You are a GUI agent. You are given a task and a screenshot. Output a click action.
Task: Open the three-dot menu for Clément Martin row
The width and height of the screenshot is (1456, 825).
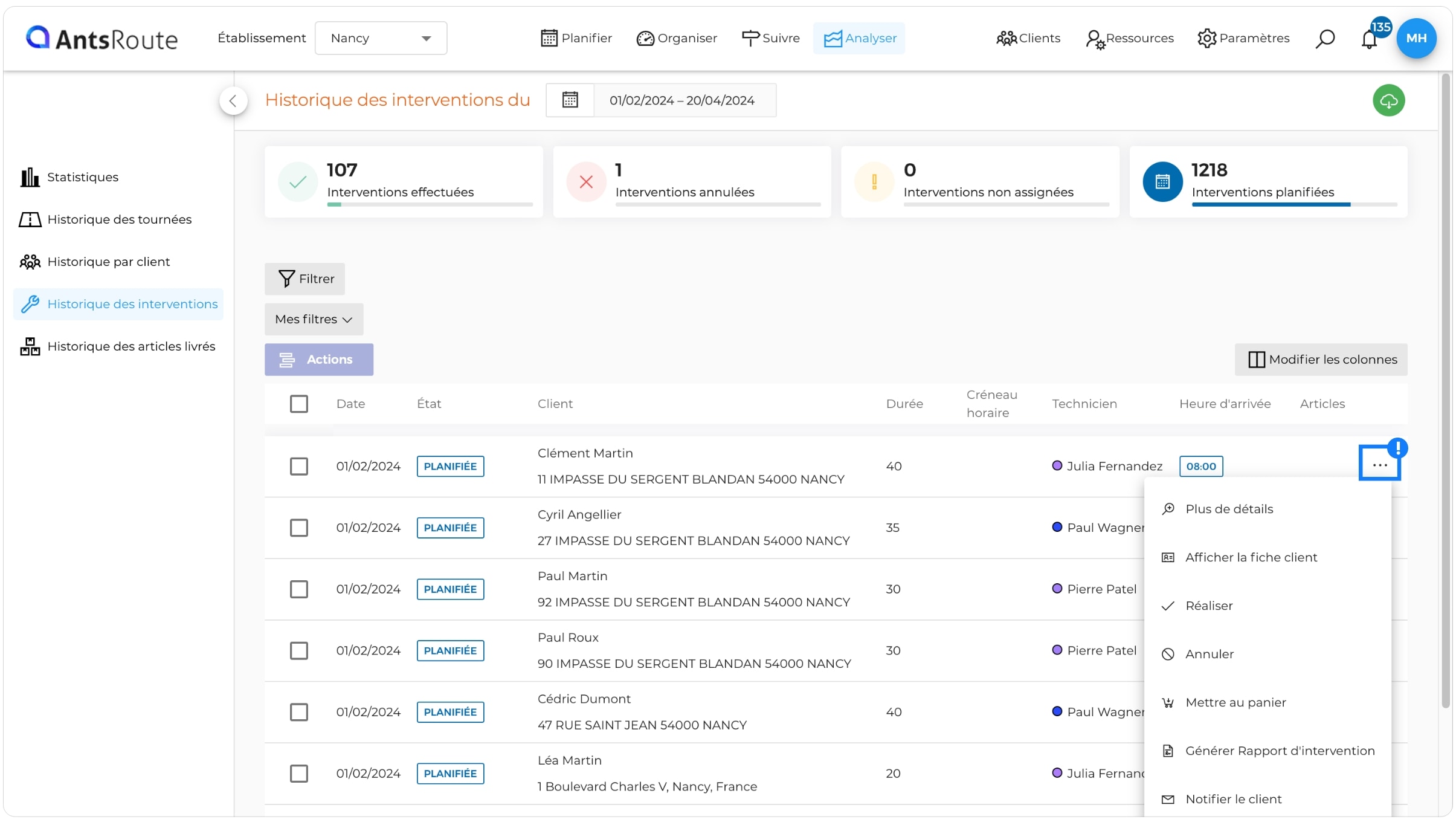[1379, 464]
